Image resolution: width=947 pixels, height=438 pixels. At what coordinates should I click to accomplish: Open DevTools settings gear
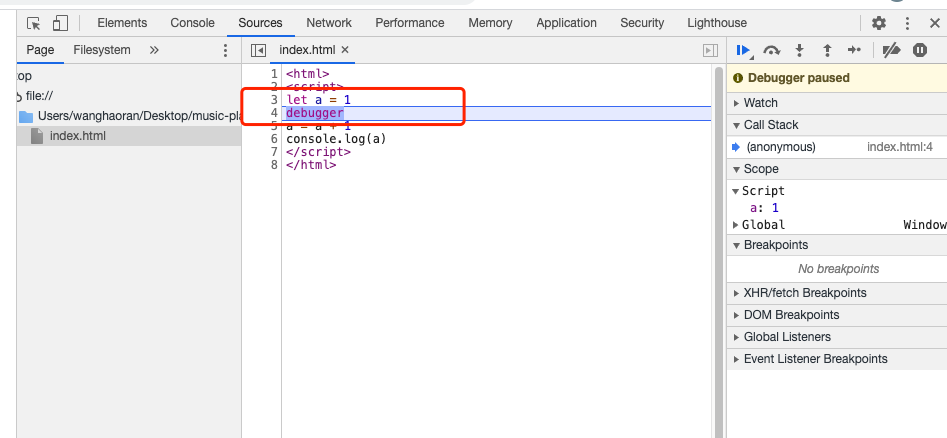tap(879, 24)
